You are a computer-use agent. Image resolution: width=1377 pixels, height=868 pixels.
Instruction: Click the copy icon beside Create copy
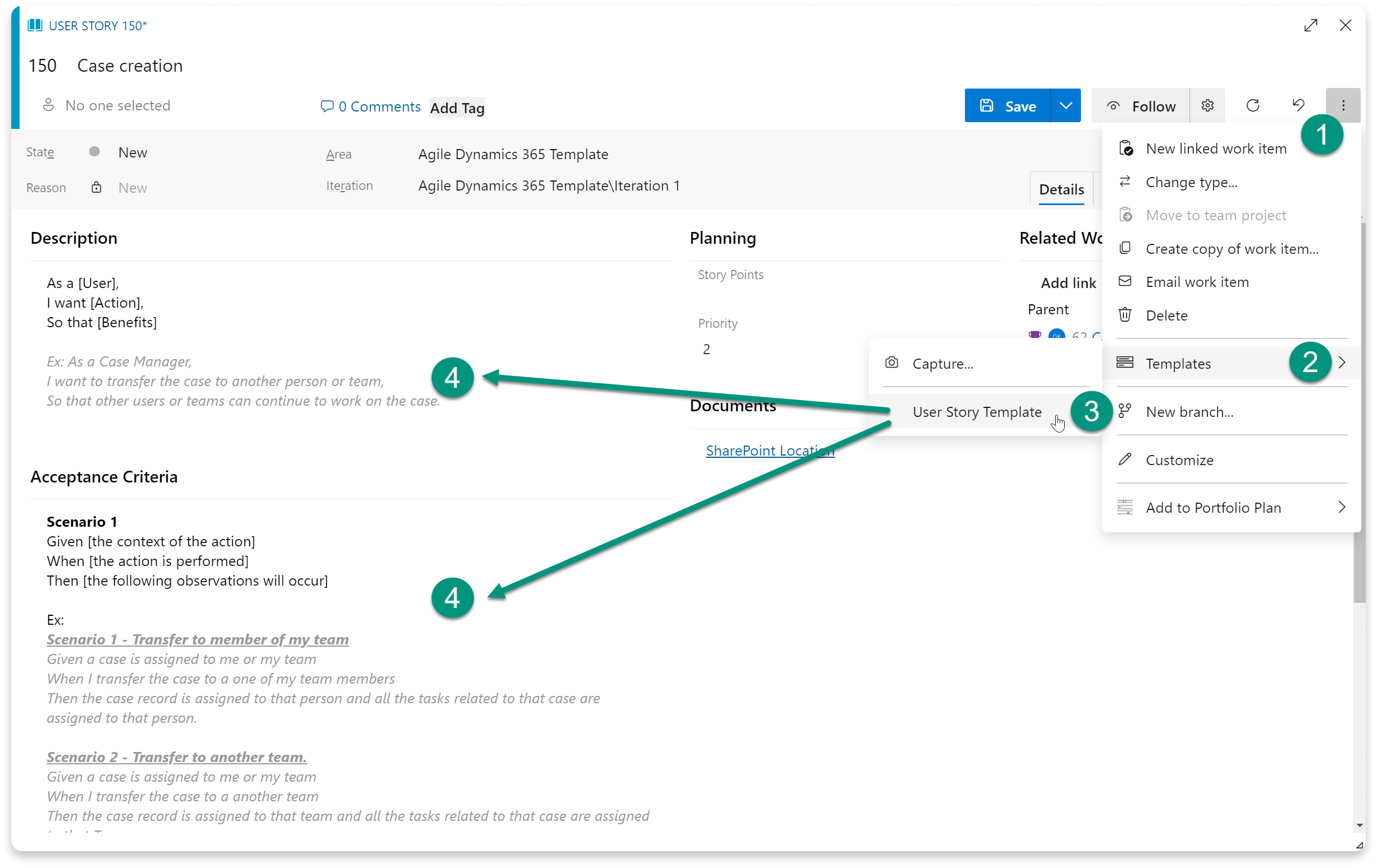coord(1125,248)
